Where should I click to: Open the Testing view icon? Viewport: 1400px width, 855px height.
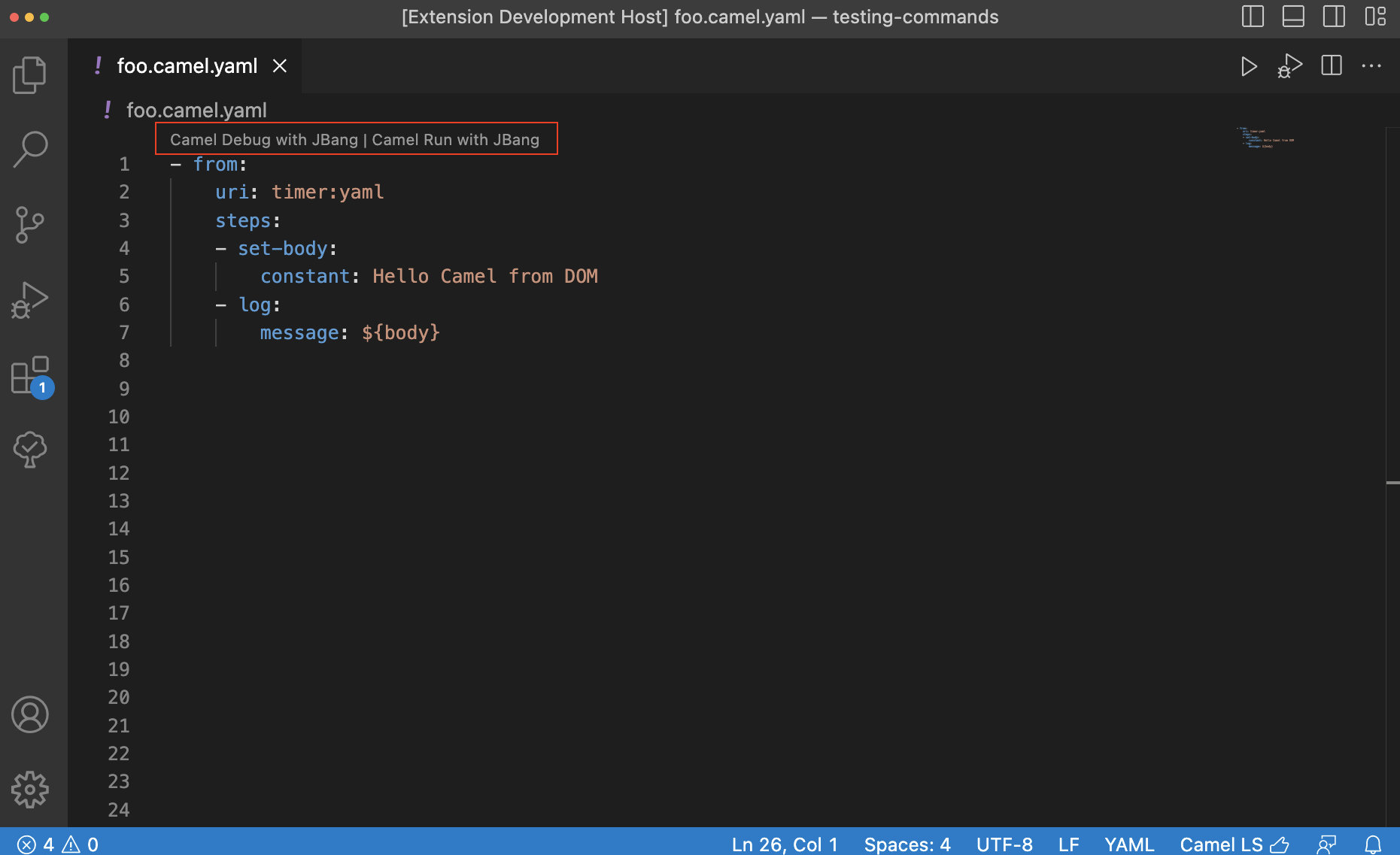30,450
